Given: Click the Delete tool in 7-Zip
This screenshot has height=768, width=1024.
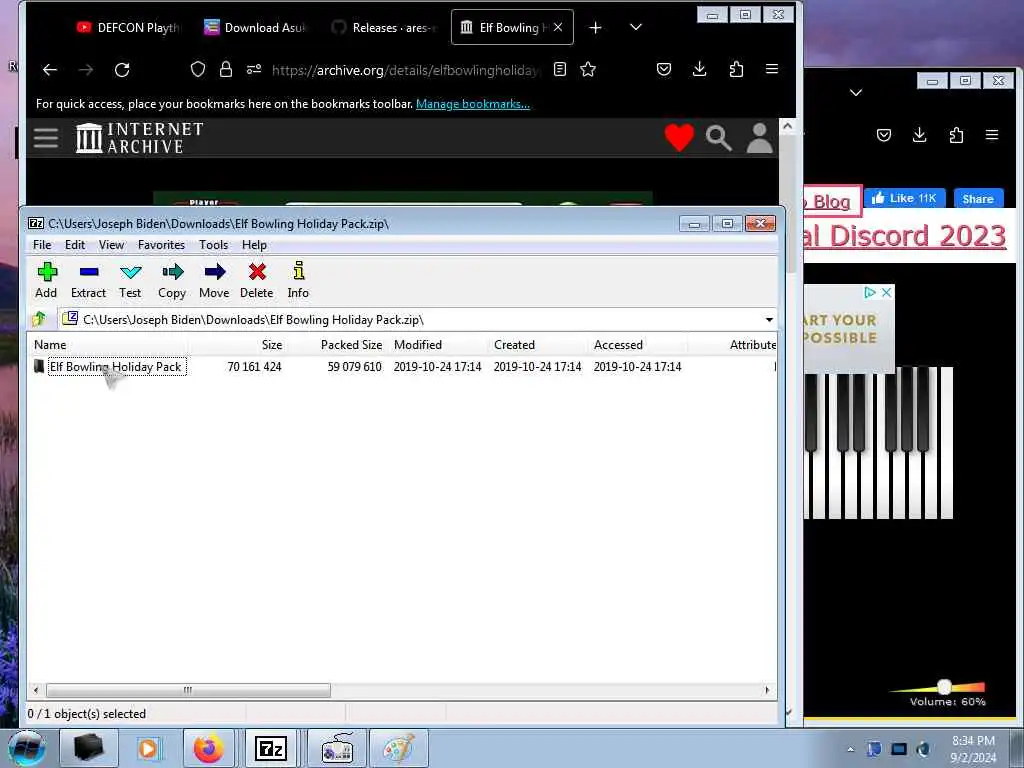Looking at the screenshot, I should point(257,280).
